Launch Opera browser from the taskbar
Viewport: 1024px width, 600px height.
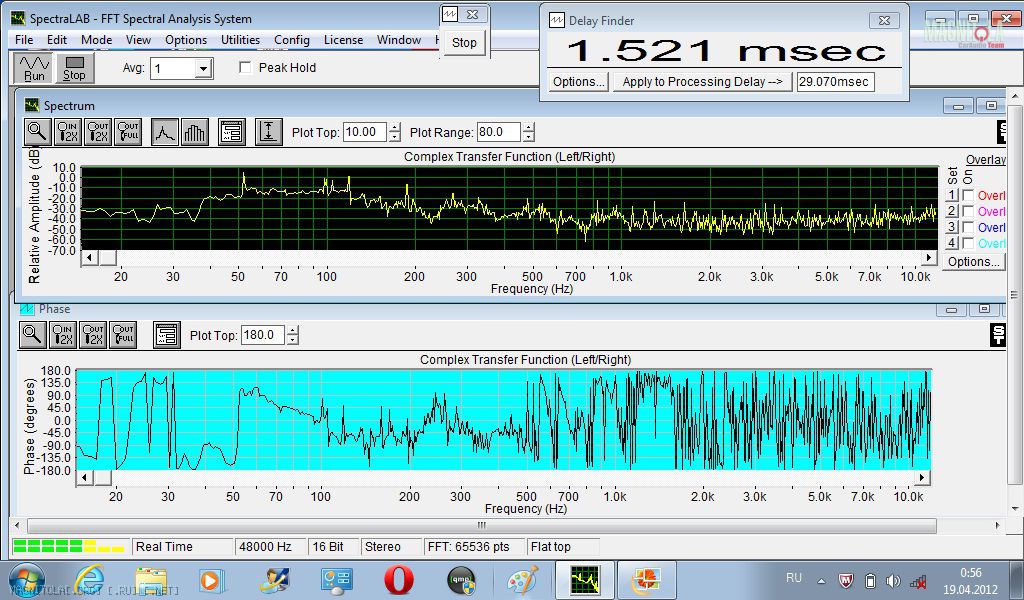point(398,580)
